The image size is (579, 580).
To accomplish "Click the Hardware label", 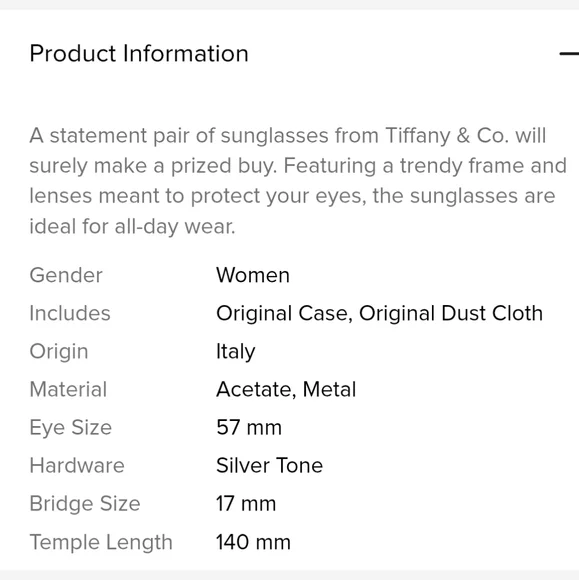I will tap(77, 466).
